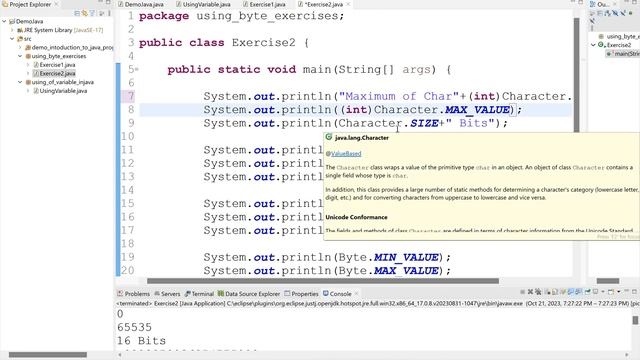Collapse using_of_variable_injava package
Viewport: 640px width, 360px height.
20,82
